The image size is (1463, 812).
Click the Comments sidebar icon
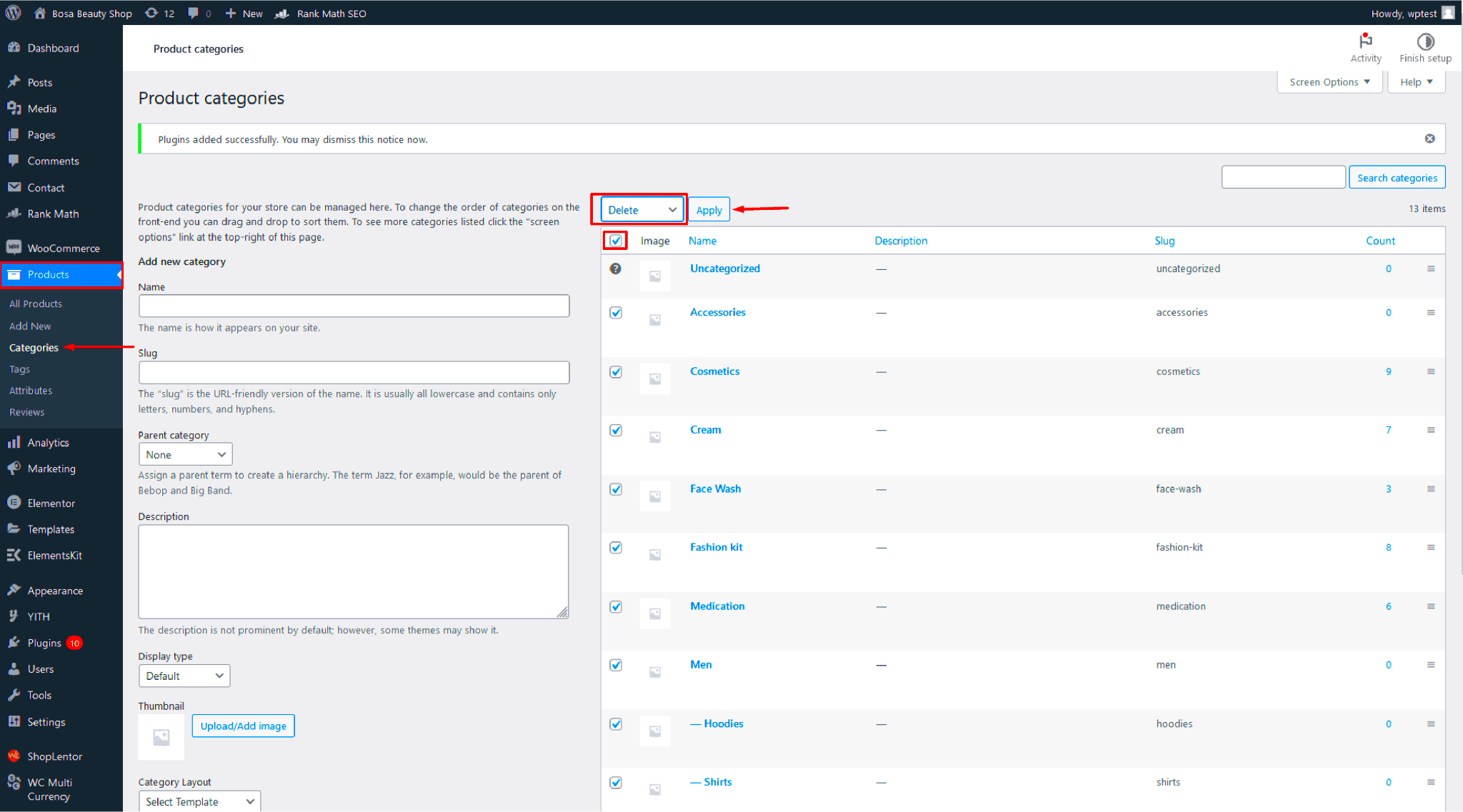14,161
